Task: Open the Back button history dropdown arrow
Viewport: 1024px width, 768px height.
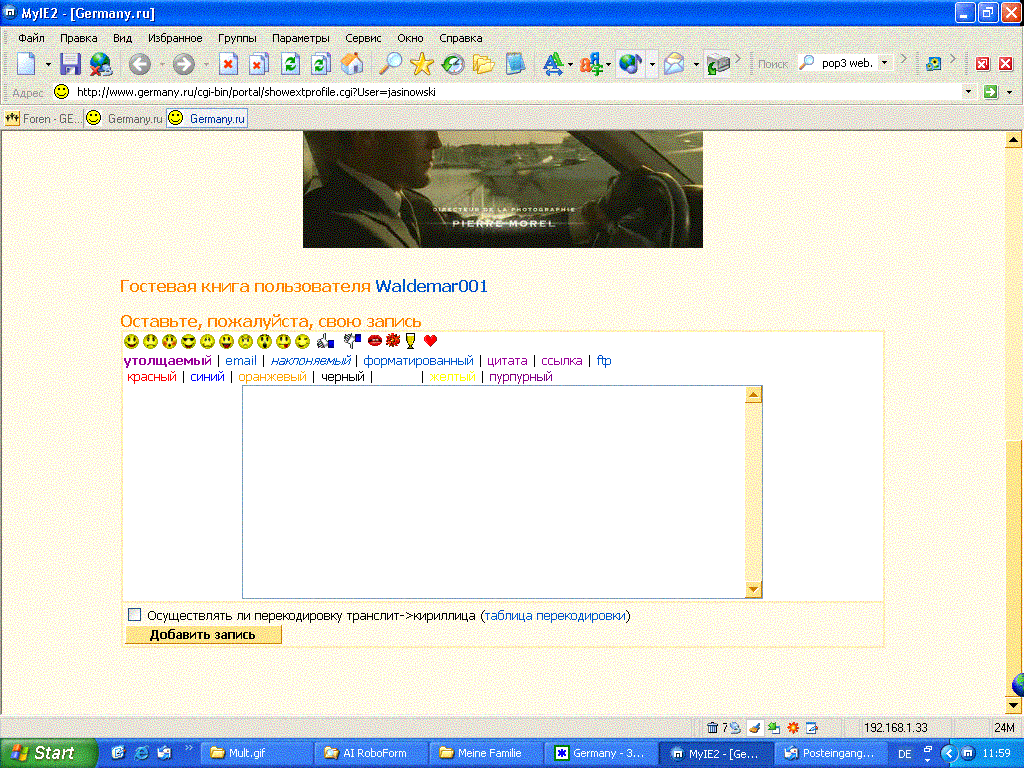Action: (x=161, y=65)
